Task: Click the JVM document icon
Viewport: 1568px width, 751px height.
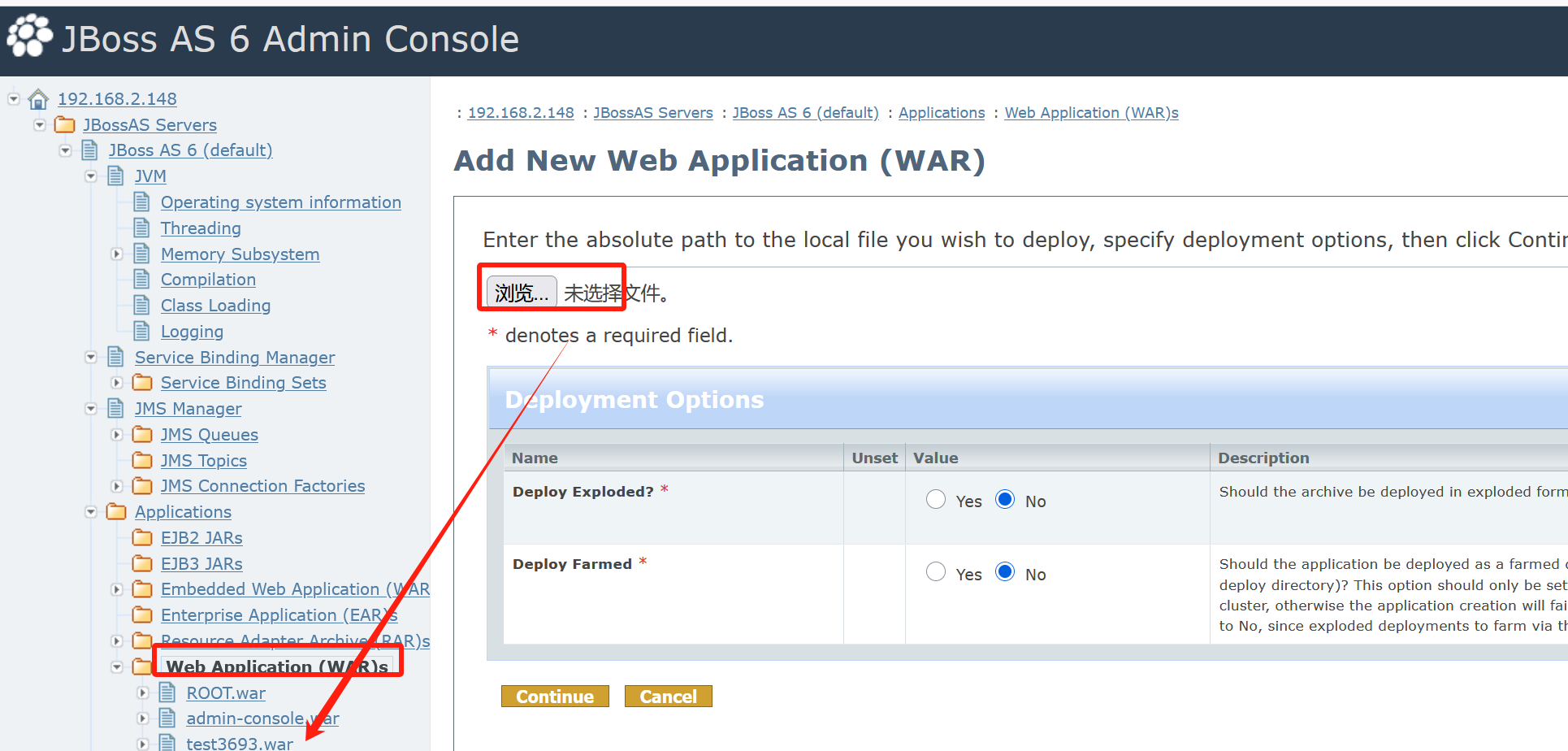Action: [x=116, y=176]
